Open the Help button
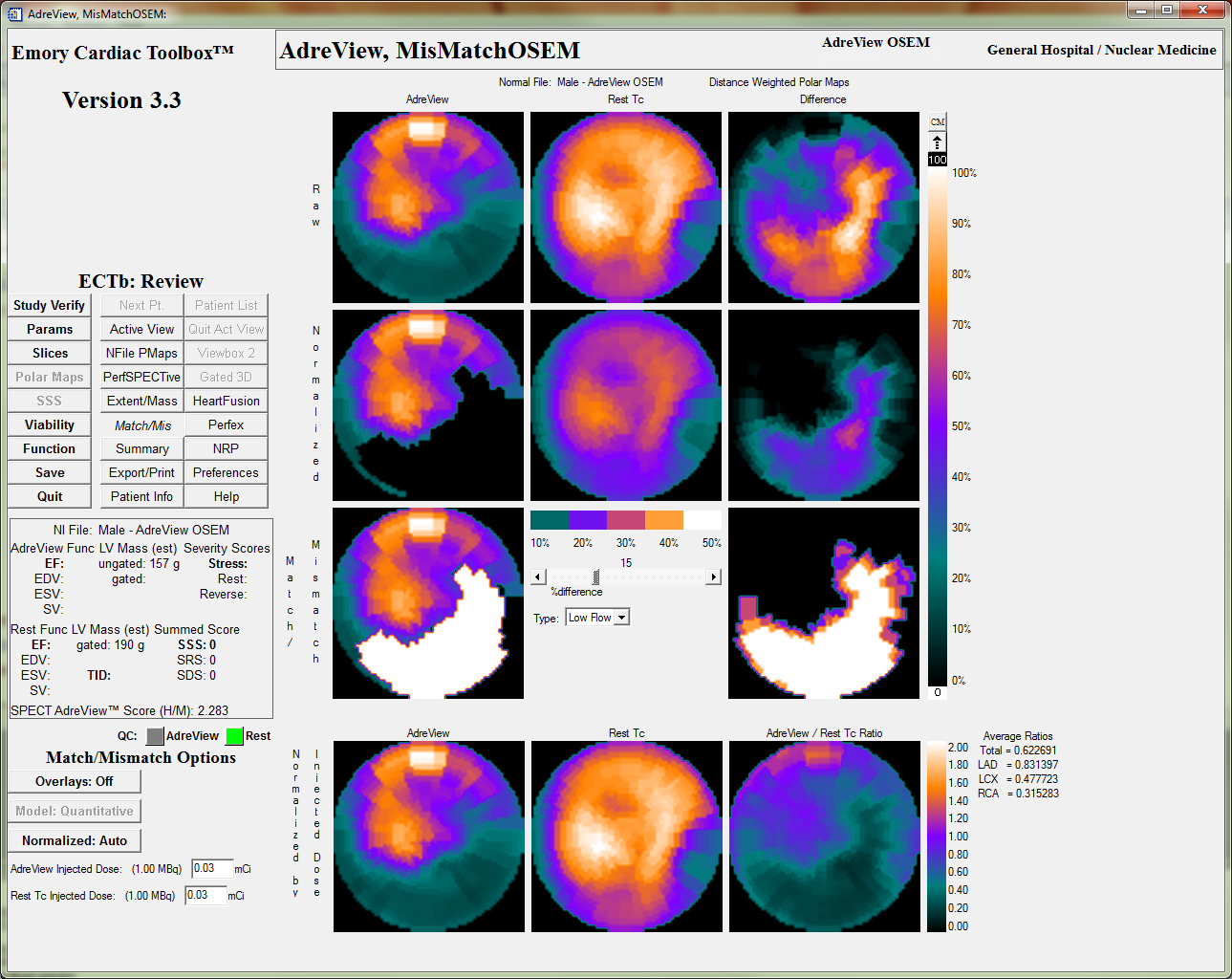This screenshot has height=979, width=1232. tap(227, 496)
